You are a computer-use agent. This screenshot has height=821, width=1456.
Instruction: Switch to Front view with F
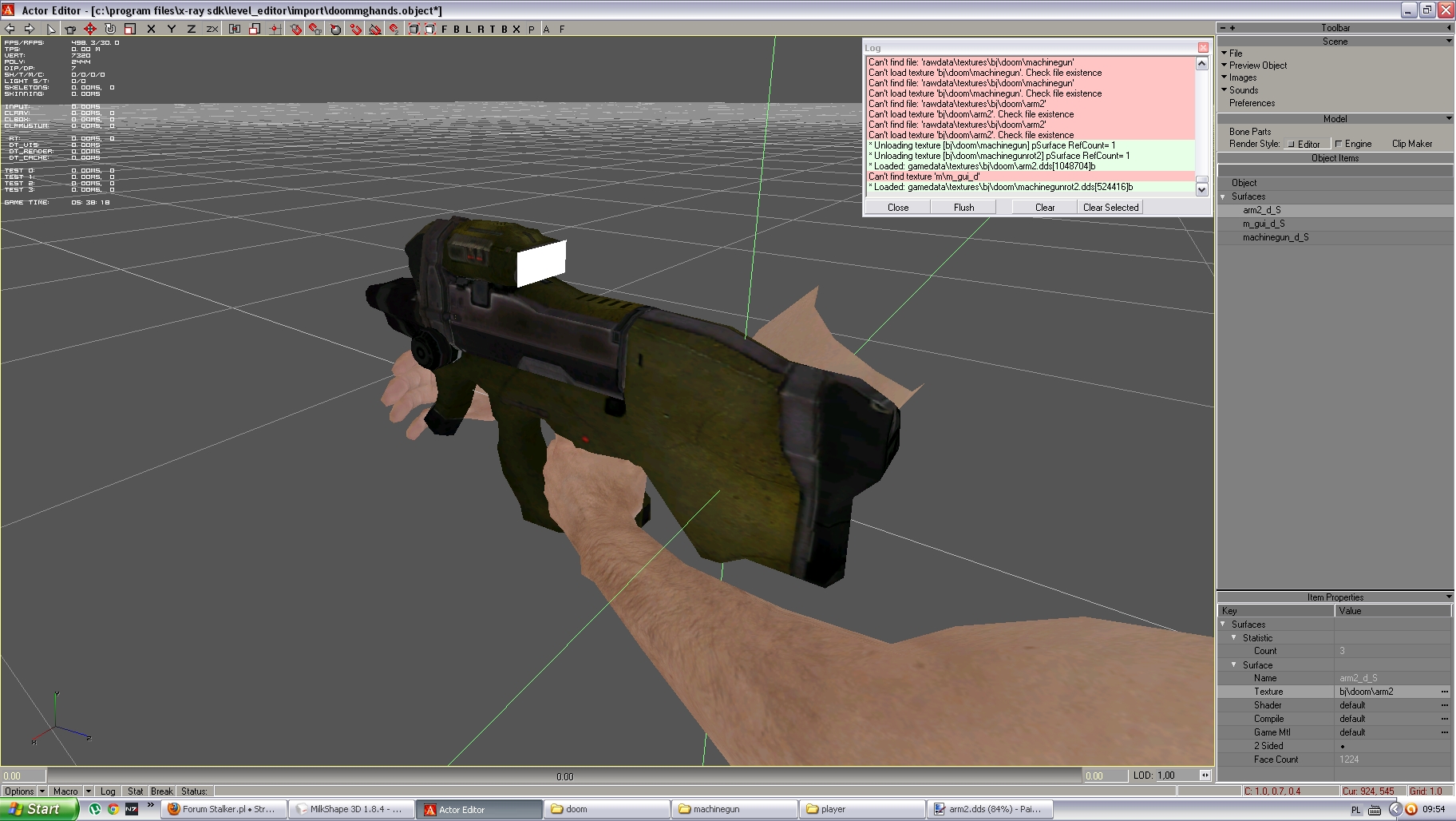pyautogui.click(x=445, y=29)
